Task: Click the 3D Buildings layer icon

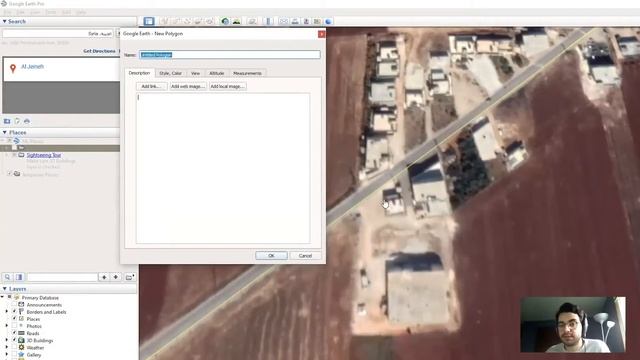Action: 22,340
